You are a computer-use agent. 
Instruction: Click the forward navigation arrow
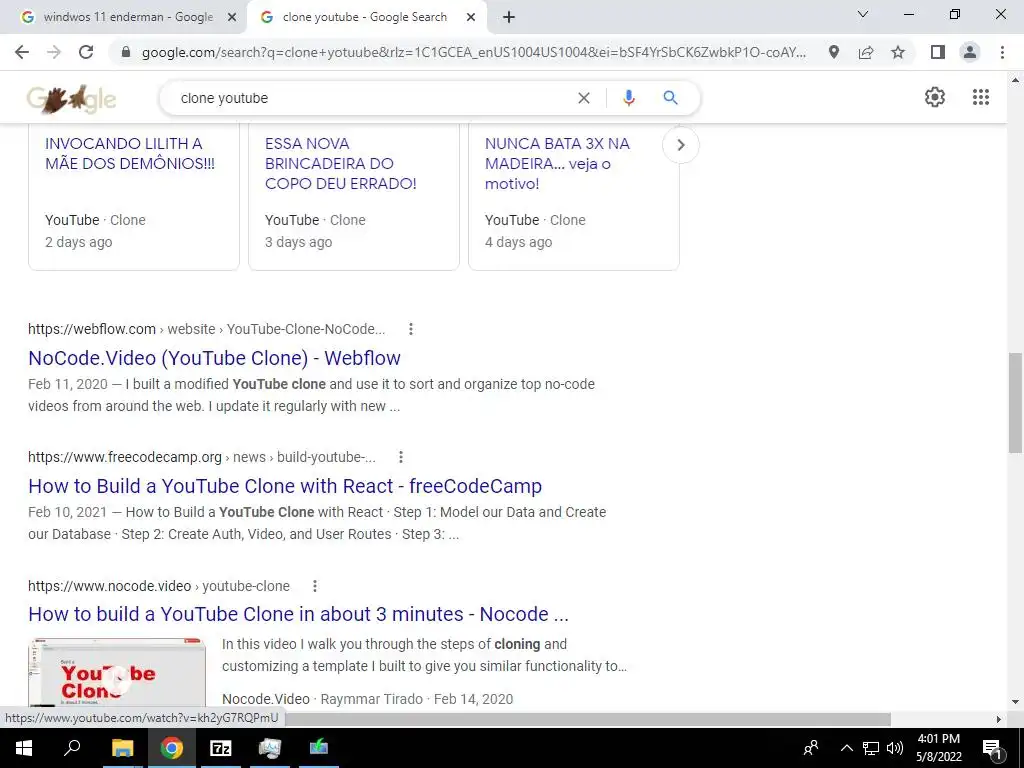coord(54,52)
